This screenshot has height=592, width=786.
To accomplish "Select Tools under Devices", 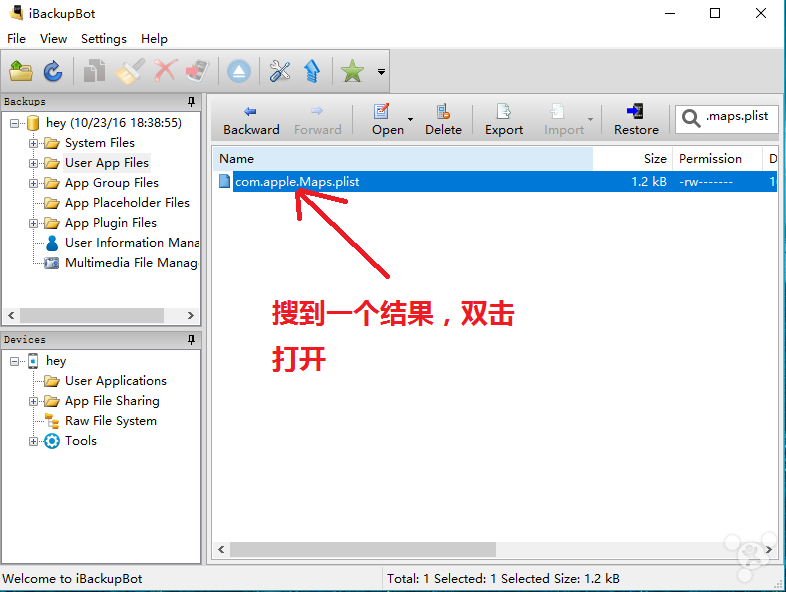I will coord(81,441).
